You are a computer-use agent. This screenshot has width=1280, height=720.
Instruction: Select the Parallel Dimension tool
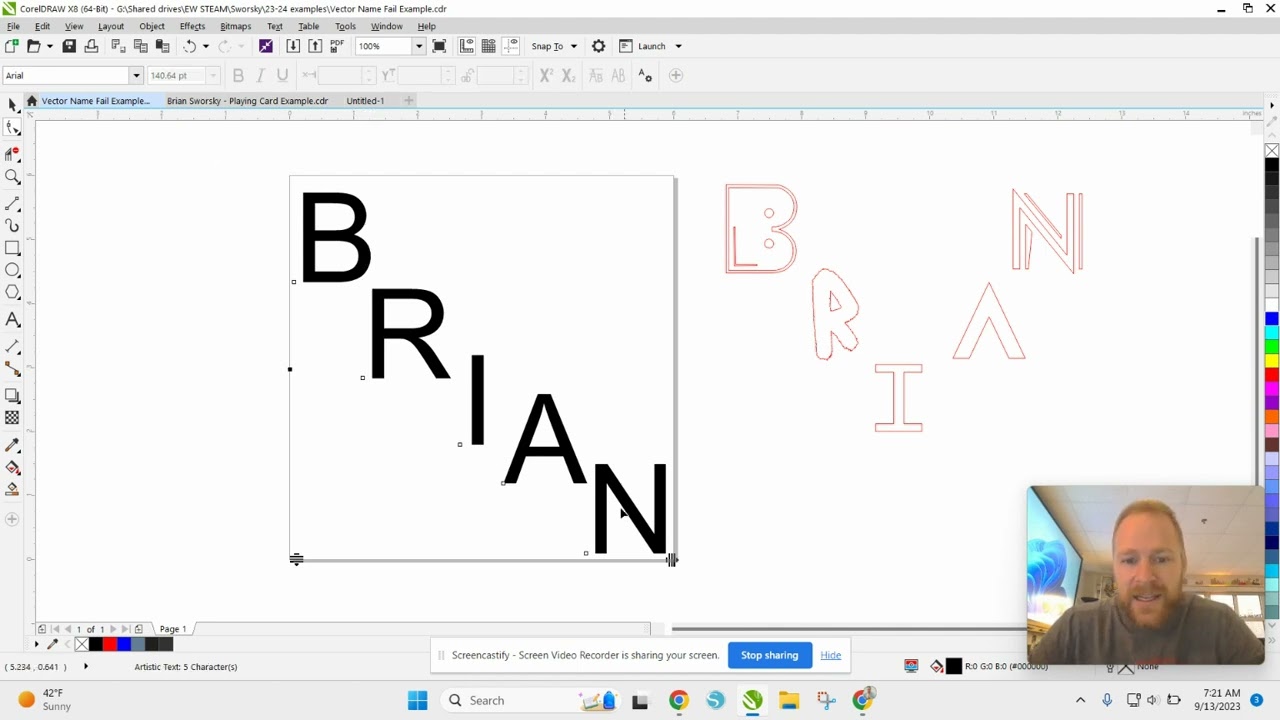pos(12,346)
